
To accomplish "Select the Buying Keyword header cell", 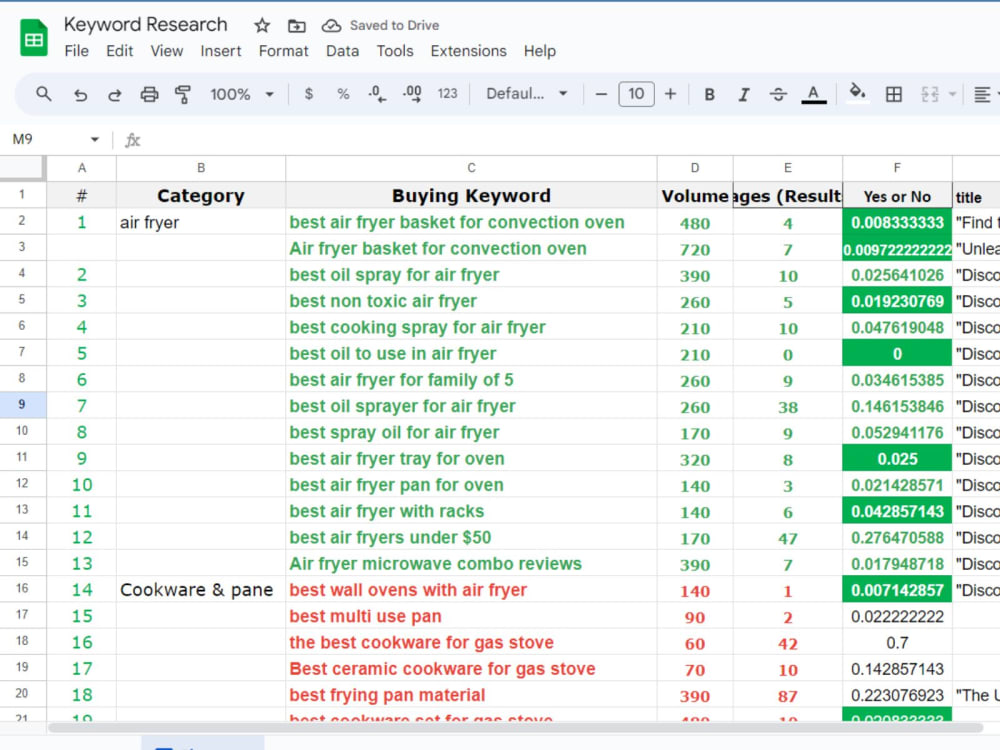I will [x=471, y=195].
